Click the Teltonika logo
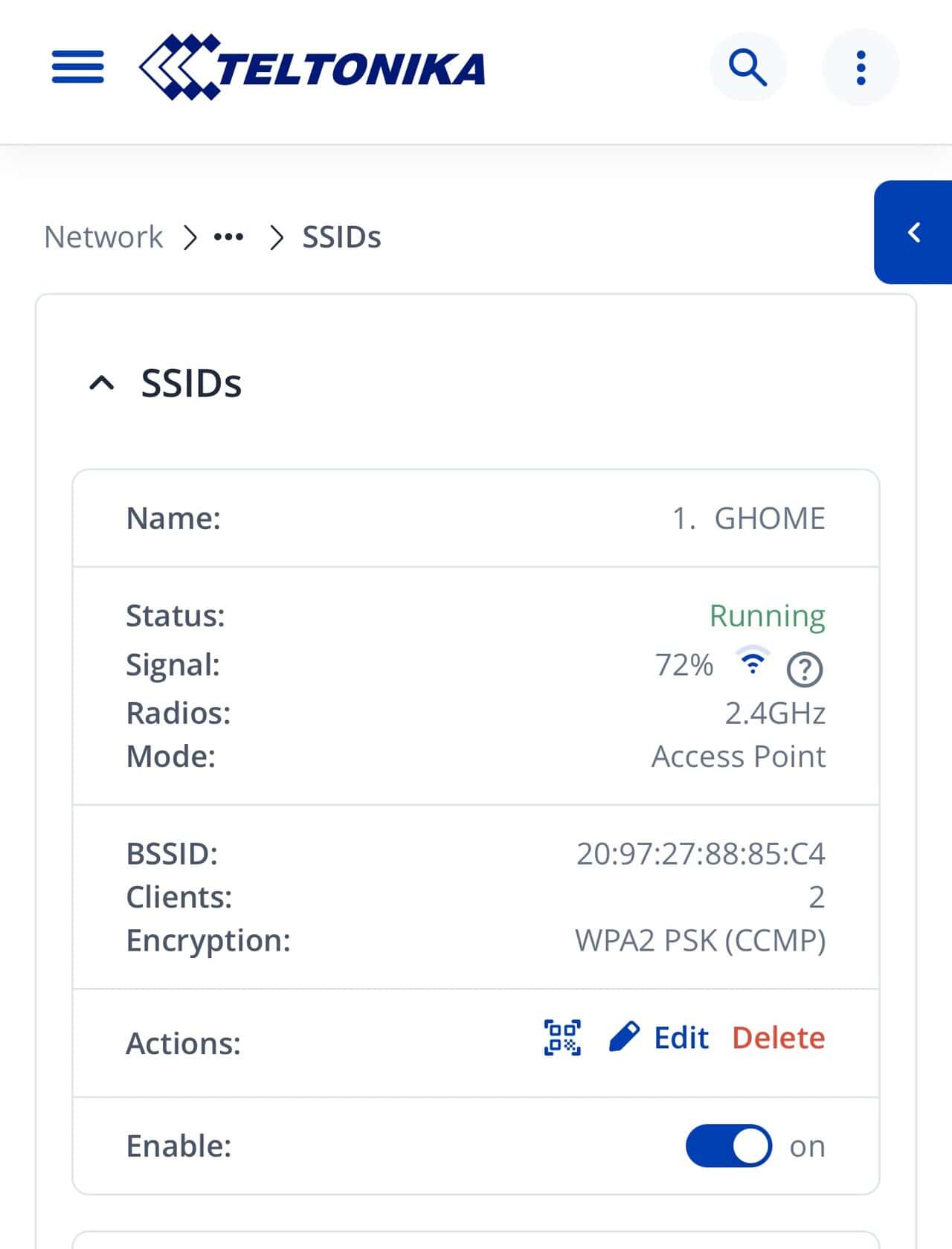Screen dimensions: 952x1249 pyautogui.click(x=312, y=67)
